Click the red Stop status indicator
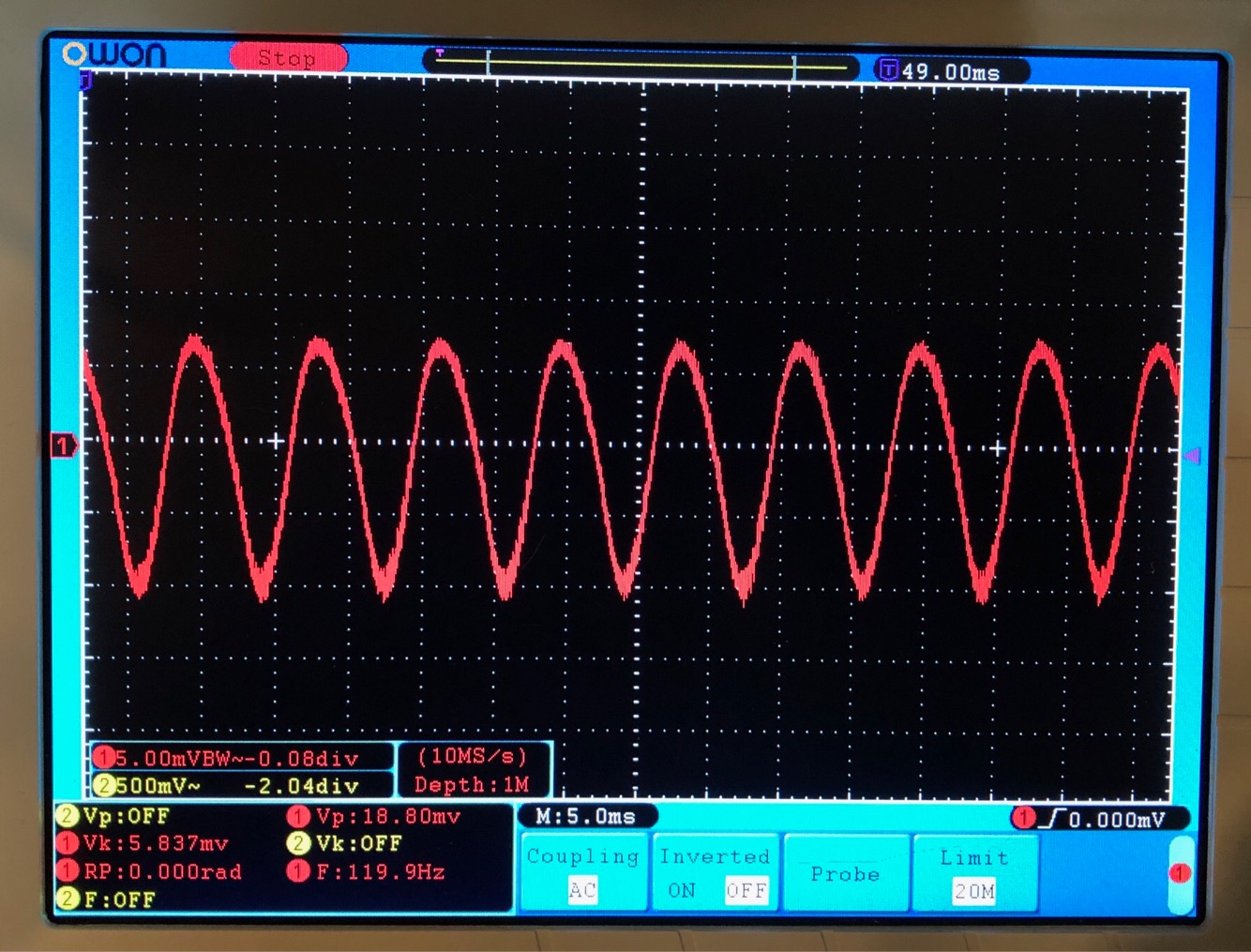The height and width of the screenshot is (952, 1251). pos(288,58)
